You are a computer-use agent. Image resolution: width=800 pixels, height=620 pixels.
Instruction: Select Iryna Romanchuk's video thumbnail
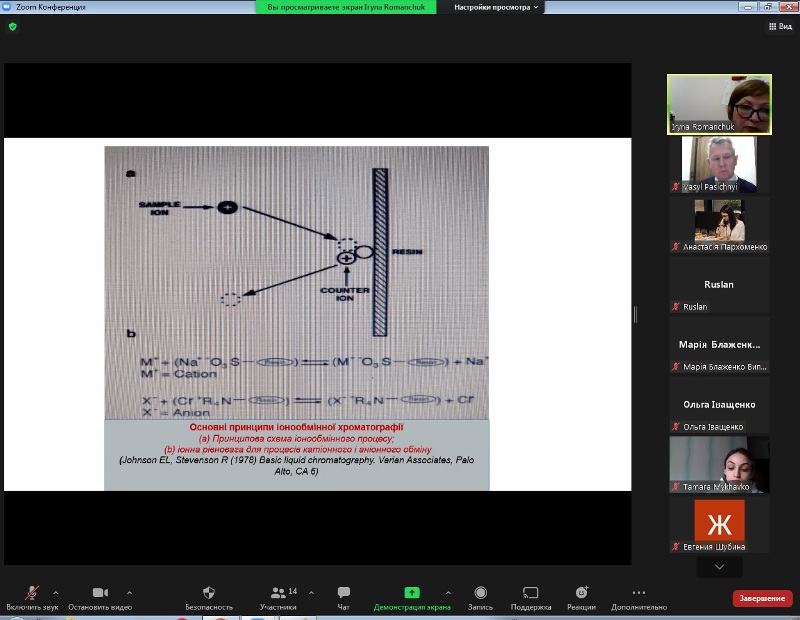click(719, 104)
